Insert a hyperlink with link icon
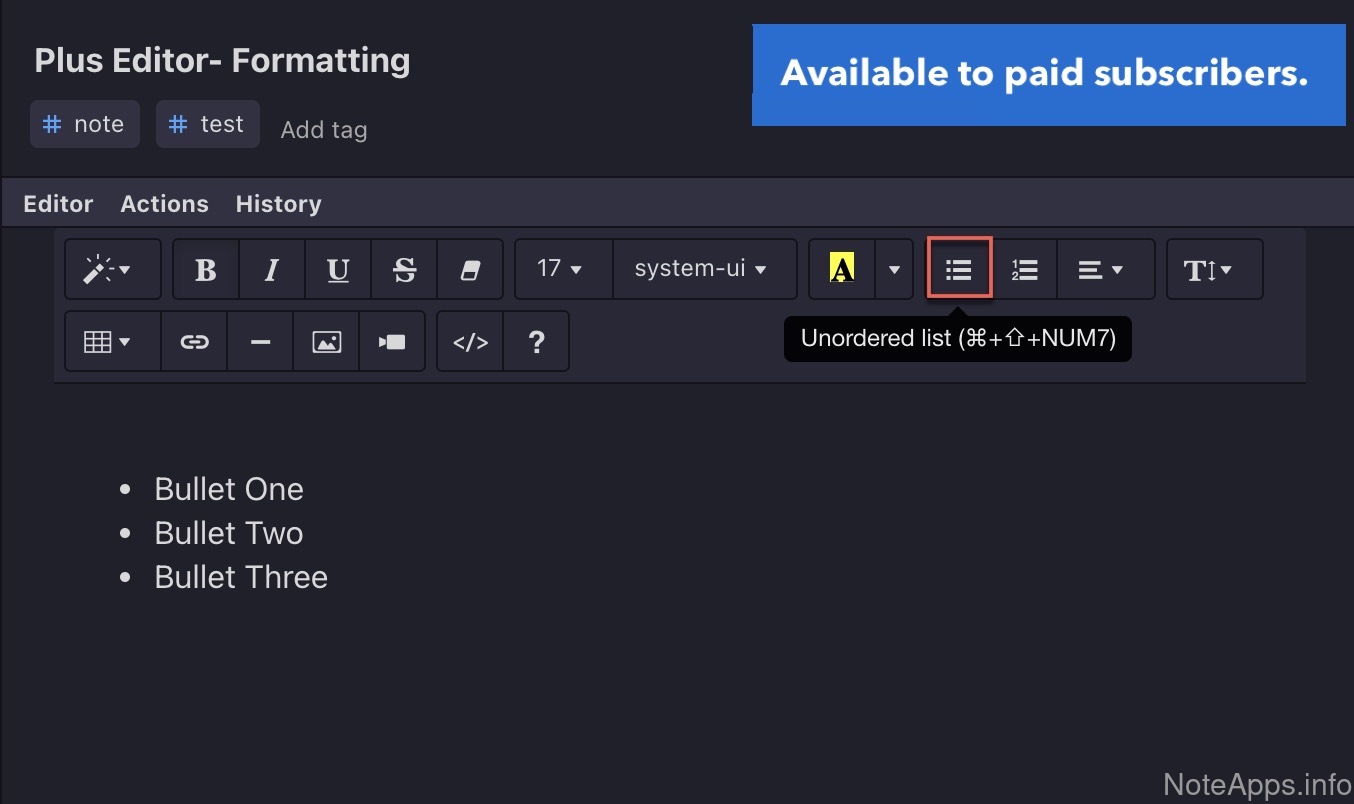This screenshot has width=1354, height=804. (x=194, y=342)
